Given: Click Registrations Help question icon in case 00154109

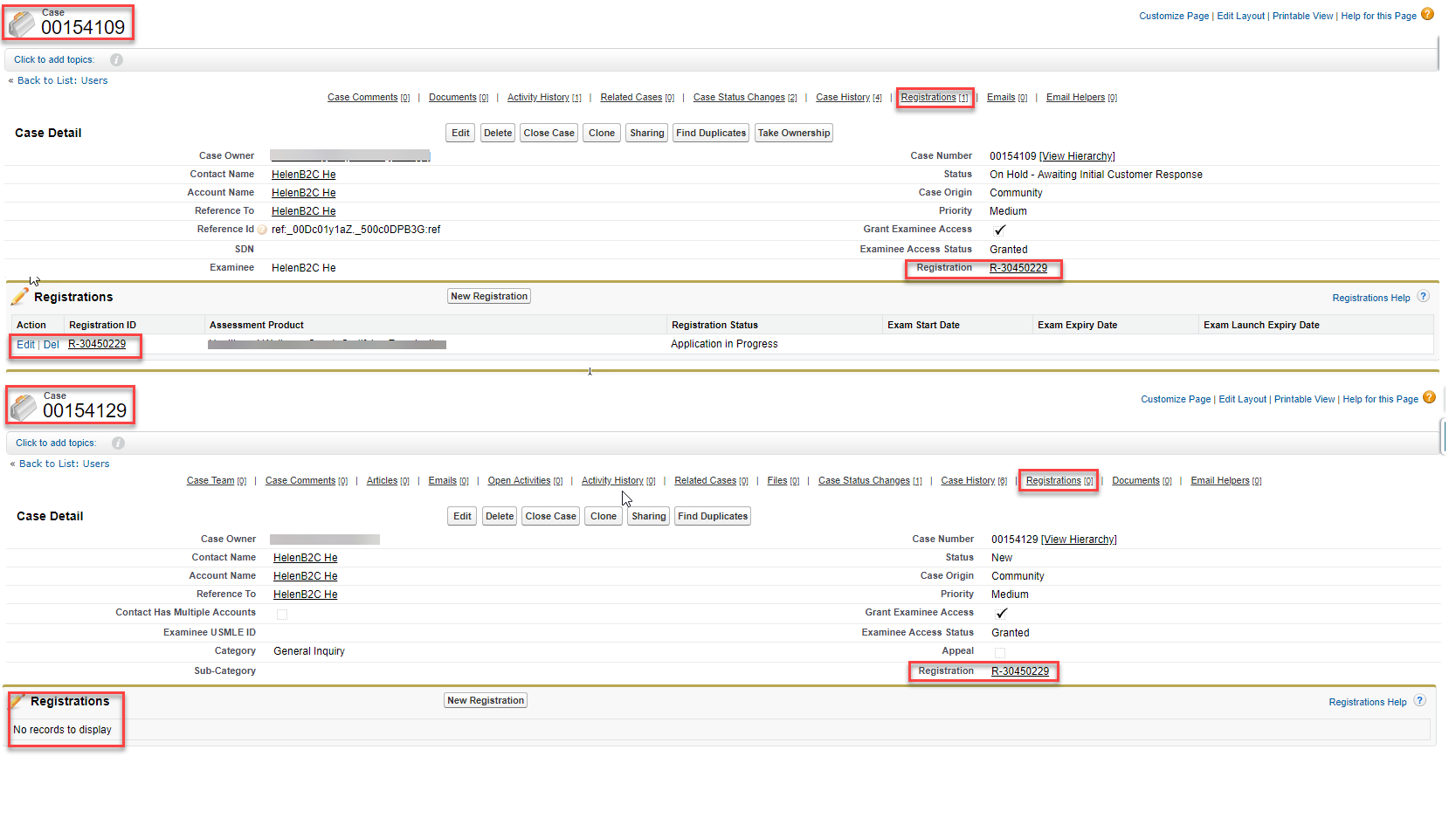Looking at the screenshot, I should (1423, 297).
